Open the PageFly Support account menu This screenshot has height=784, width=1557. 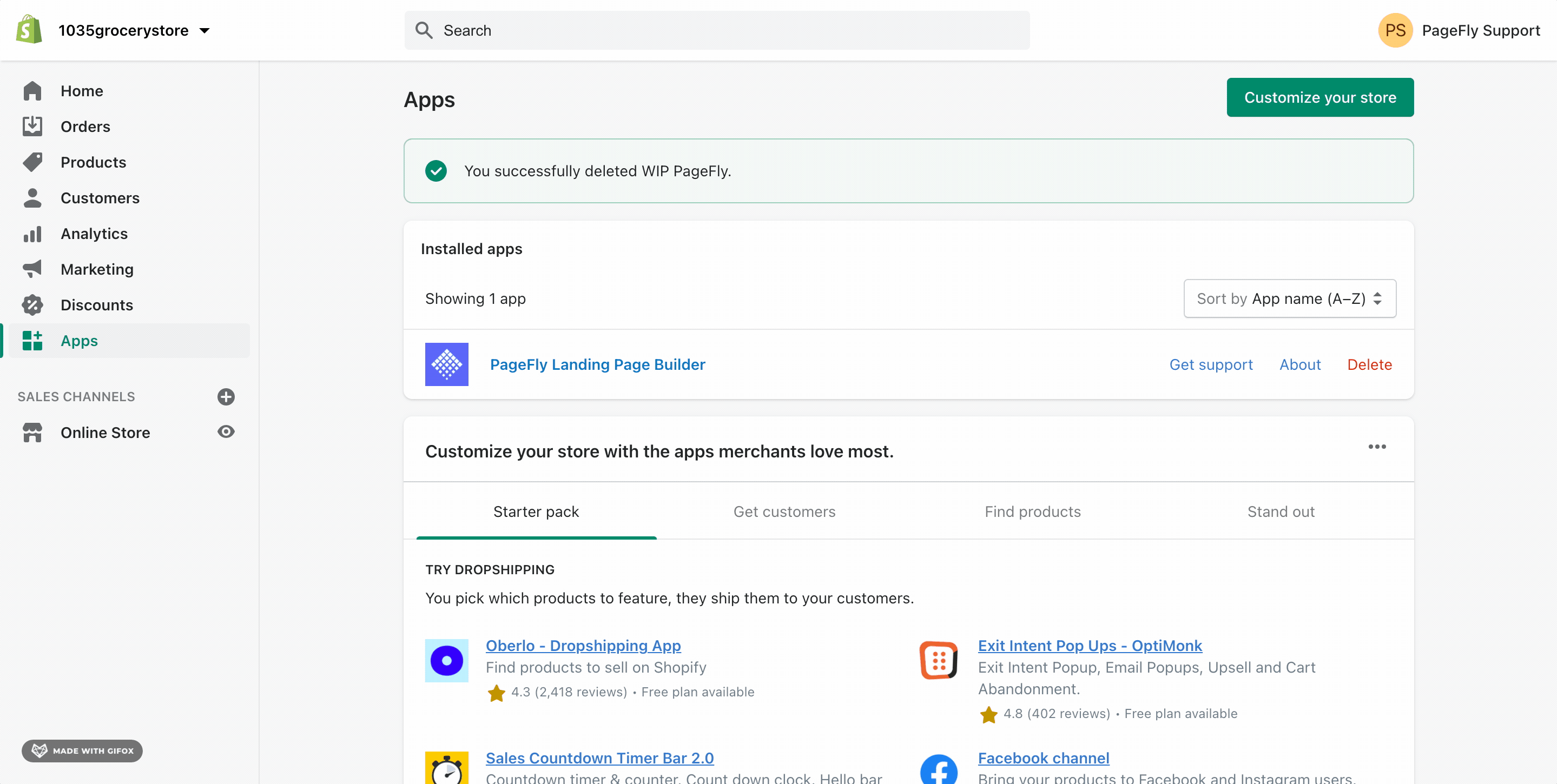[x=1459, y=30]
